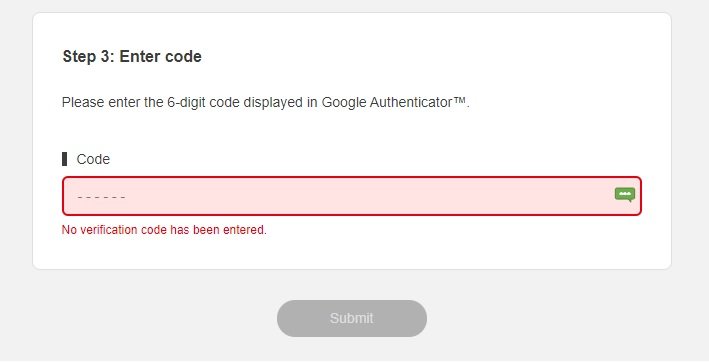709x362 pixels.
Task: Click gray page background left of Submit
Action: tap(136, 318)
